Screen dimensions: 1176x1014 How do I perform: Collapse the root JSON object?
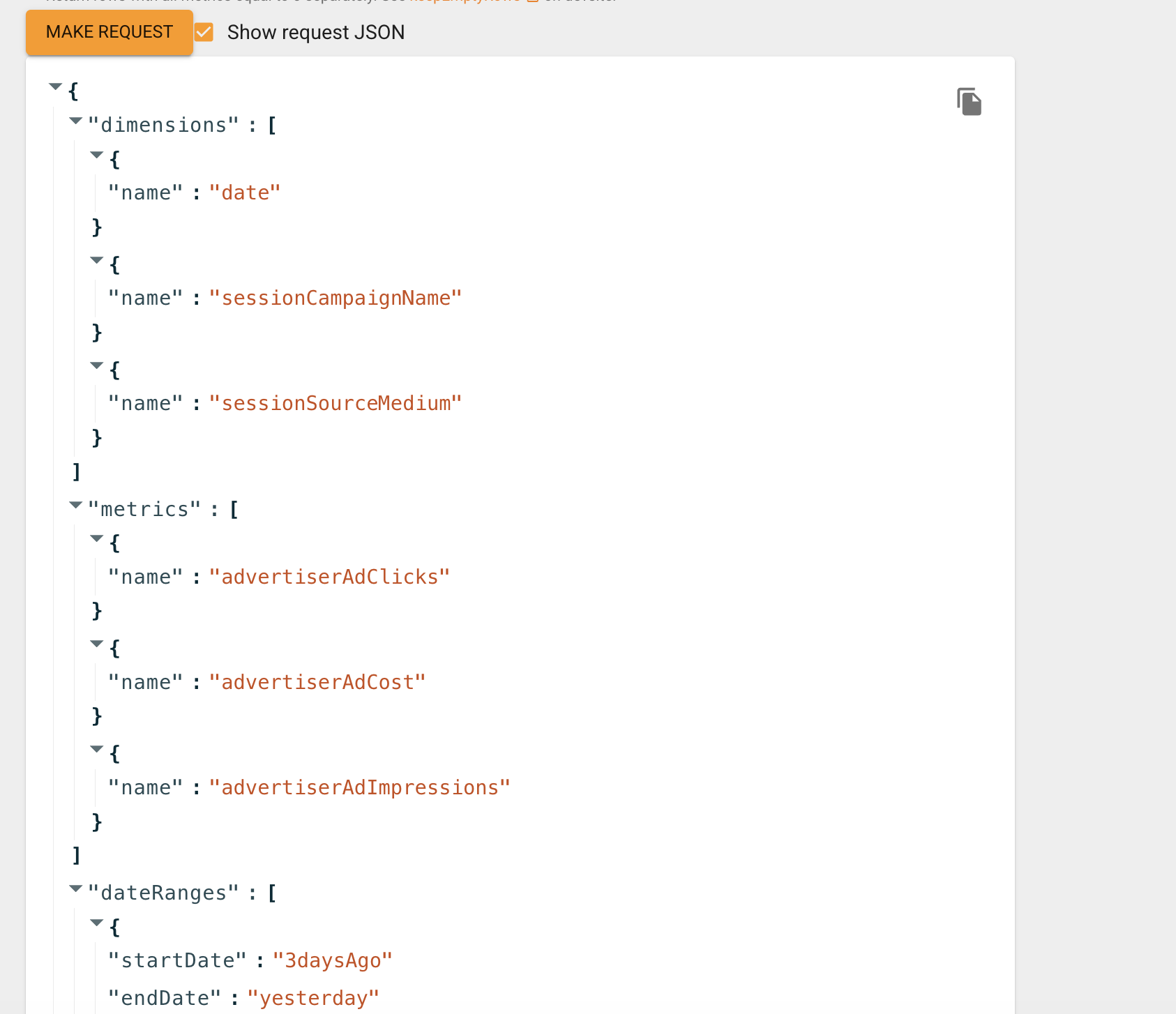[56, 86]
